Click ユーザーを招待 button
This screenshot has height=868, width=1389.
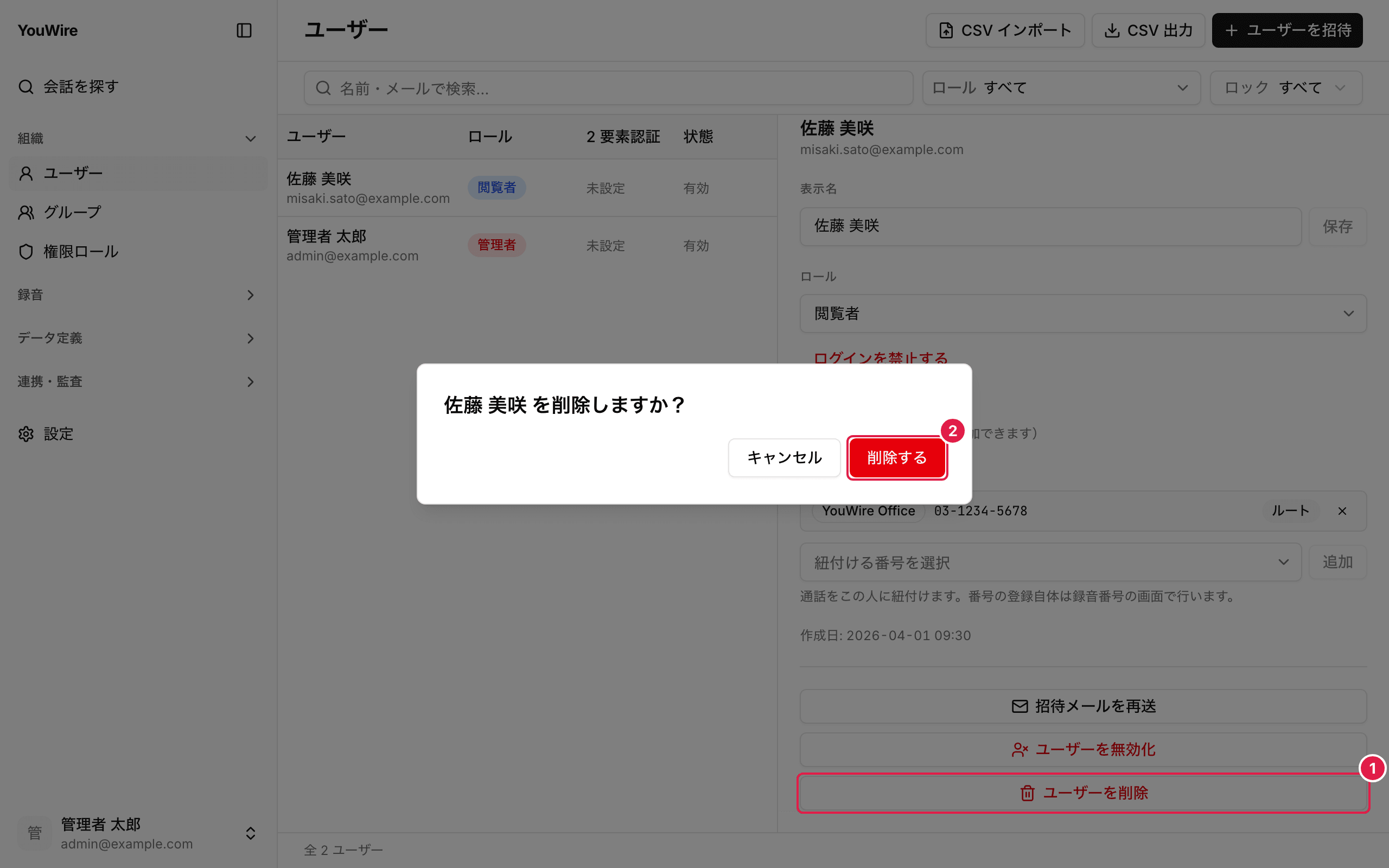pyautogui.click(x=1287, y=30)
